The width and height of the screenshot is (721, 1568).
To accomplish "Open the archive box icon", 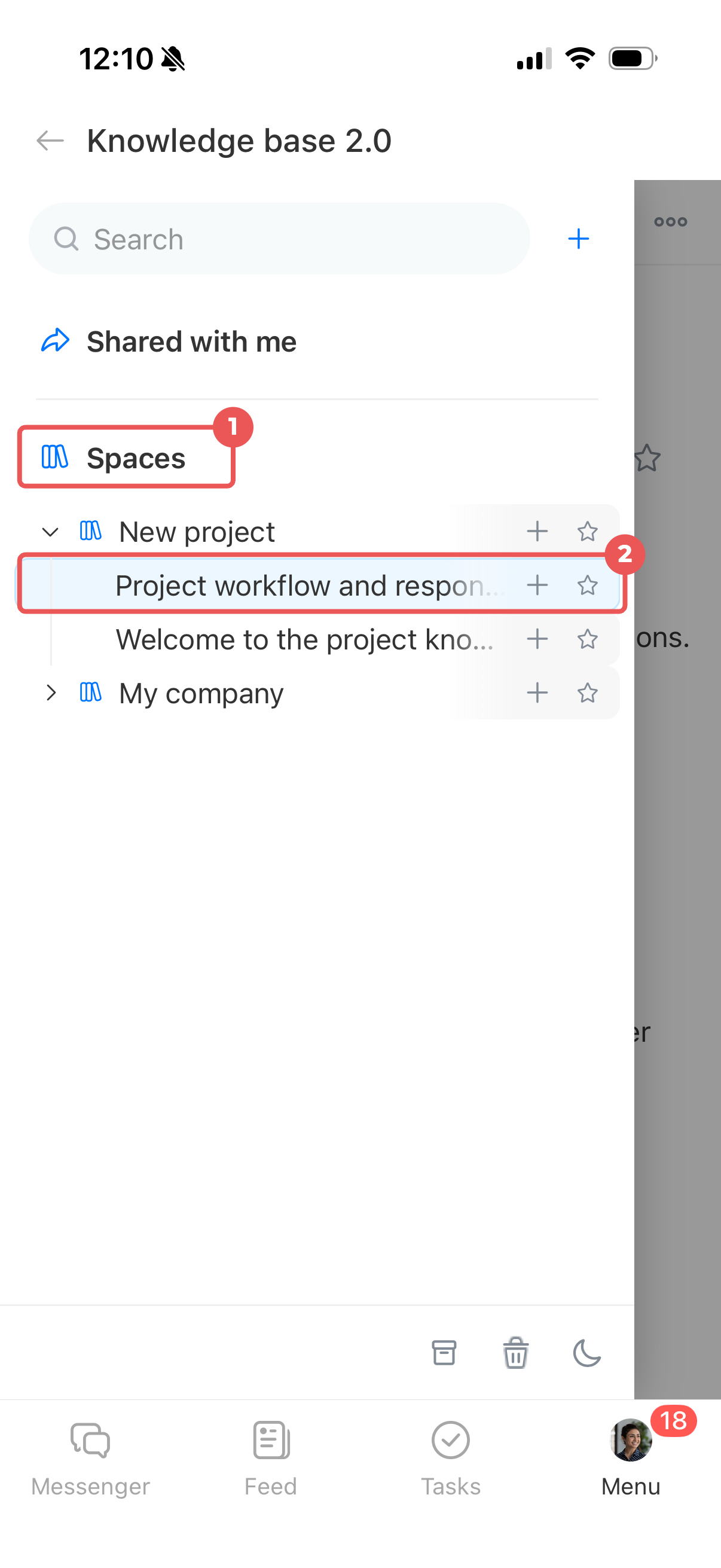I will (x=444, y=1353).
